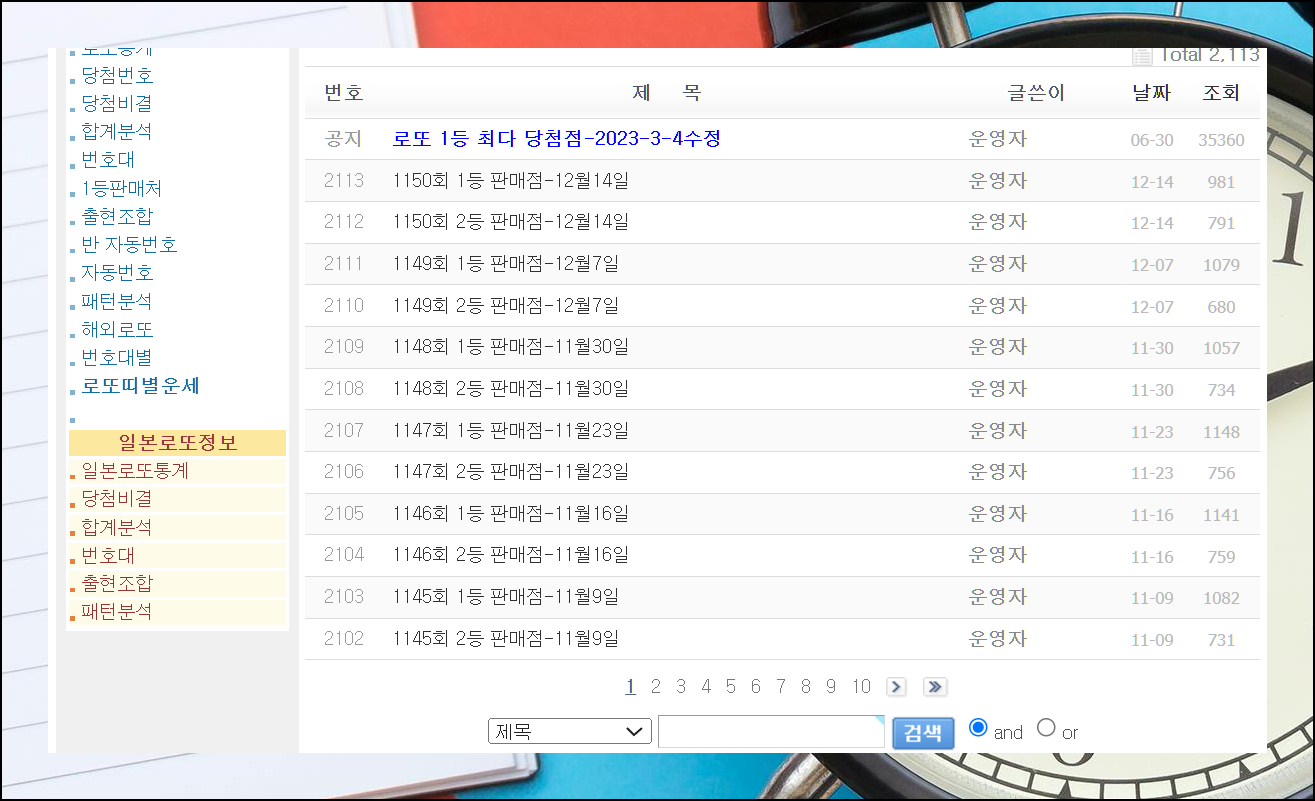This screenshot has height=801, width=1315.
Task: Click view count 35360
Action: click(1221, 140)
